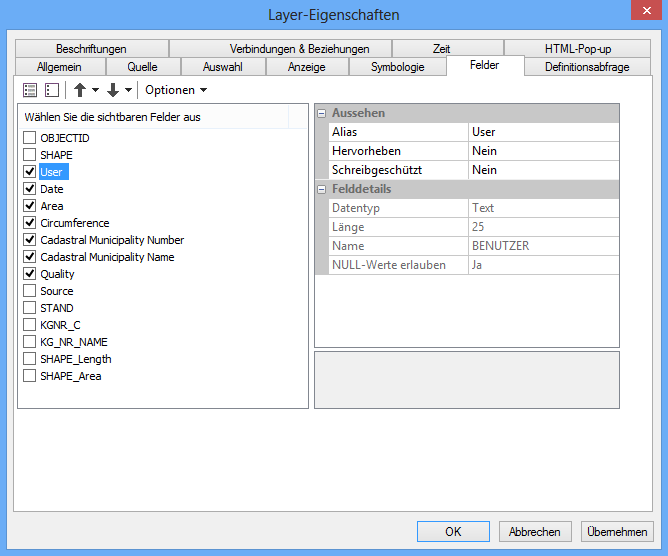Open the Definitionsabfrage tab
The height and width of the screenshot is (556, 668).
click(x=586, y=67)
